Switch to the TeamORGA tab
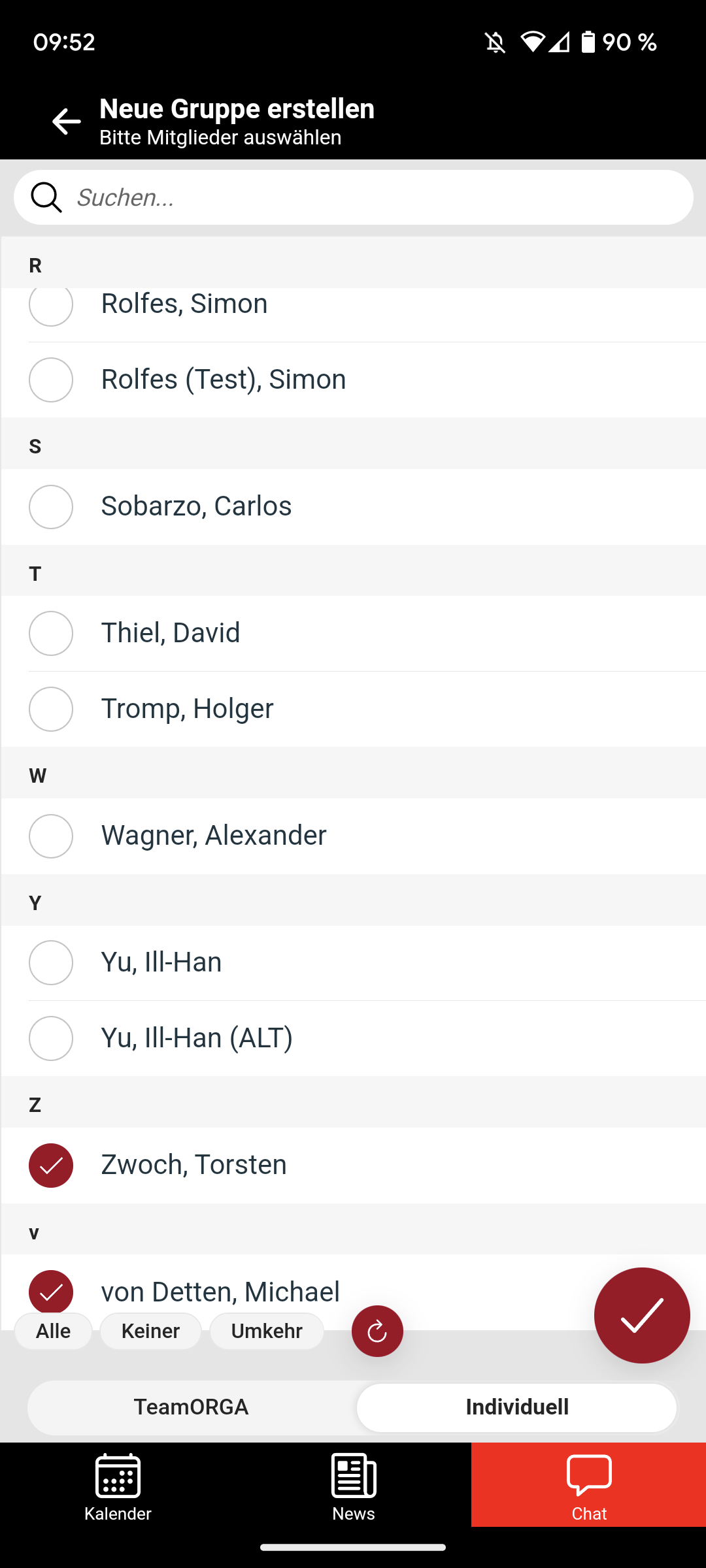706x1568 pixels. pos(191,1407)
